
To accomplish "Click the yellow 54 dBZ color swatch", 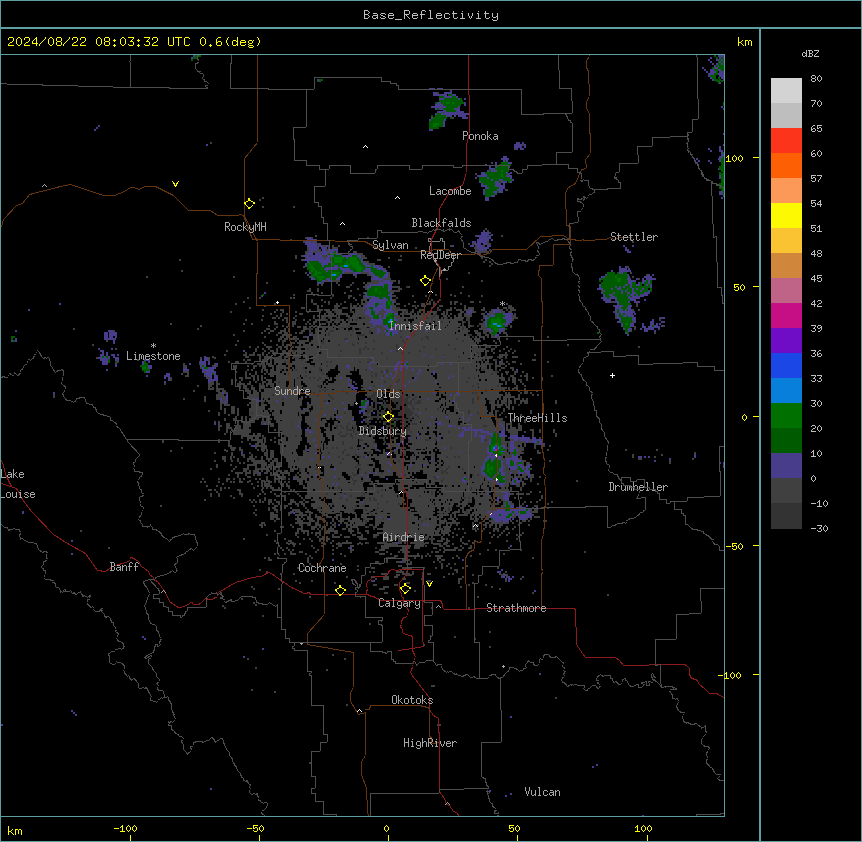I will (x=786, y=215).
